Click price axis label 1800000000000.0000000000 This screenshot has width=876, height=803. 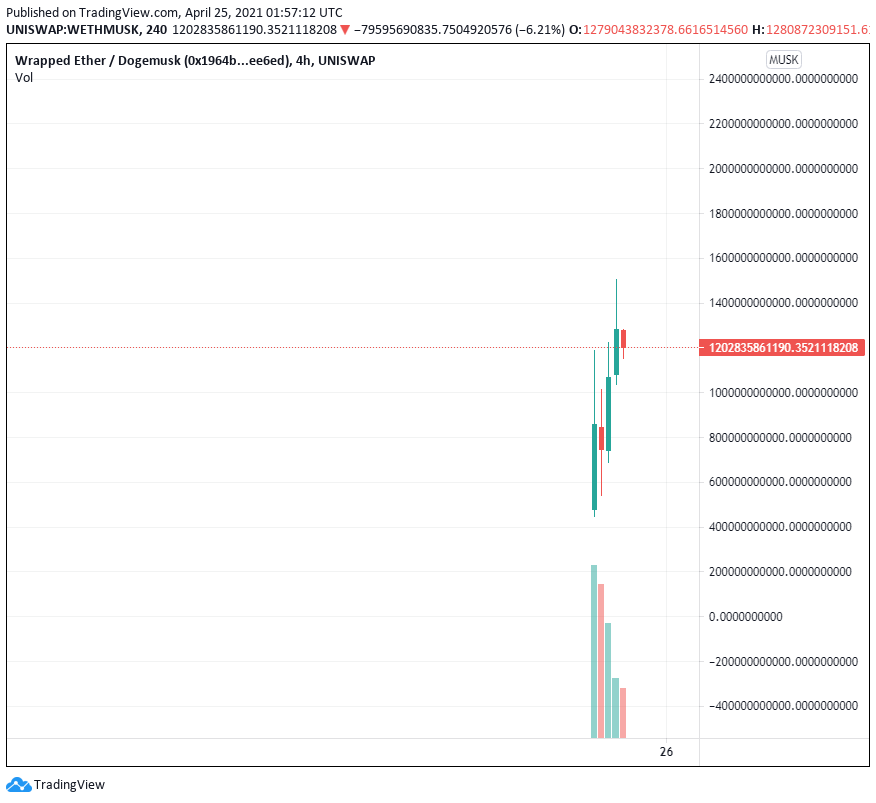pyautogui.click(x=783, y=213)
